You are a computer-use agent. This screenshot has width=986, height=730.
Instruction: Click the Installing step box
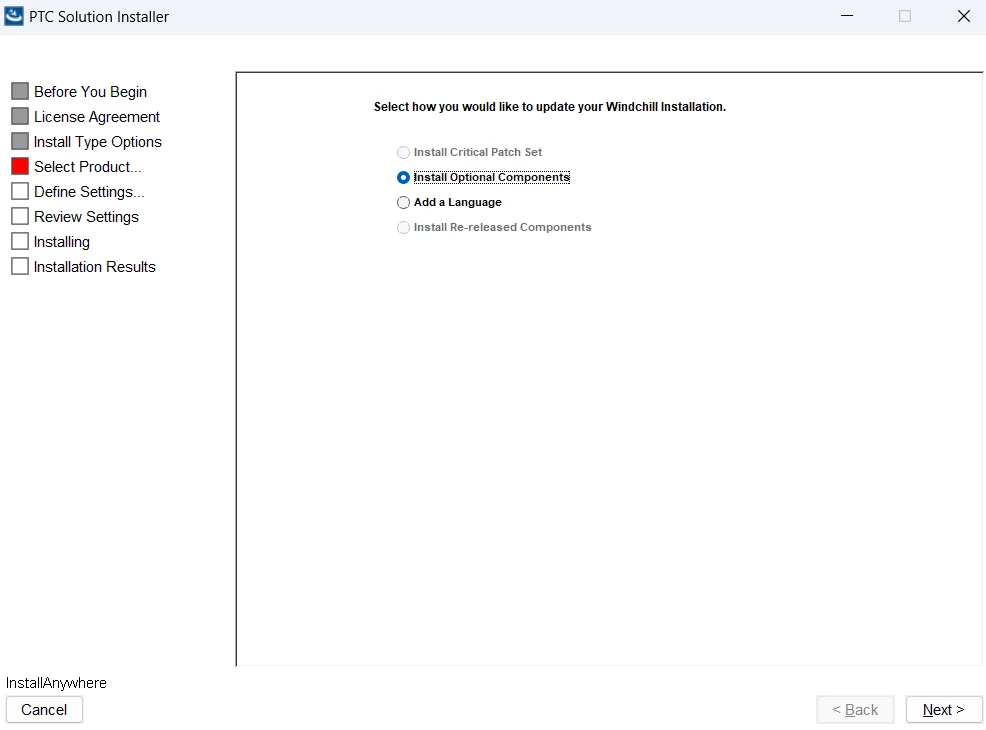[20, 241]
